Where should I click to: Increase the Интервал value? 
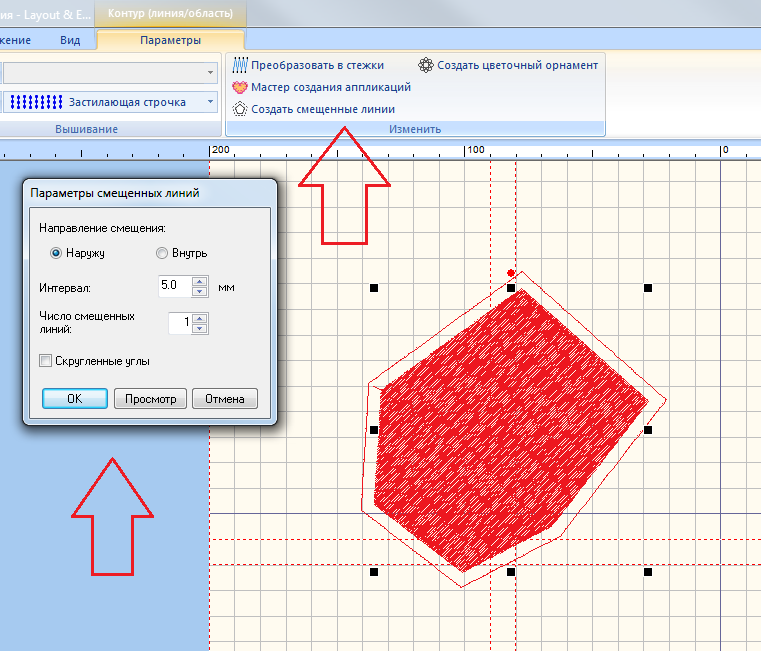[200, 281]
